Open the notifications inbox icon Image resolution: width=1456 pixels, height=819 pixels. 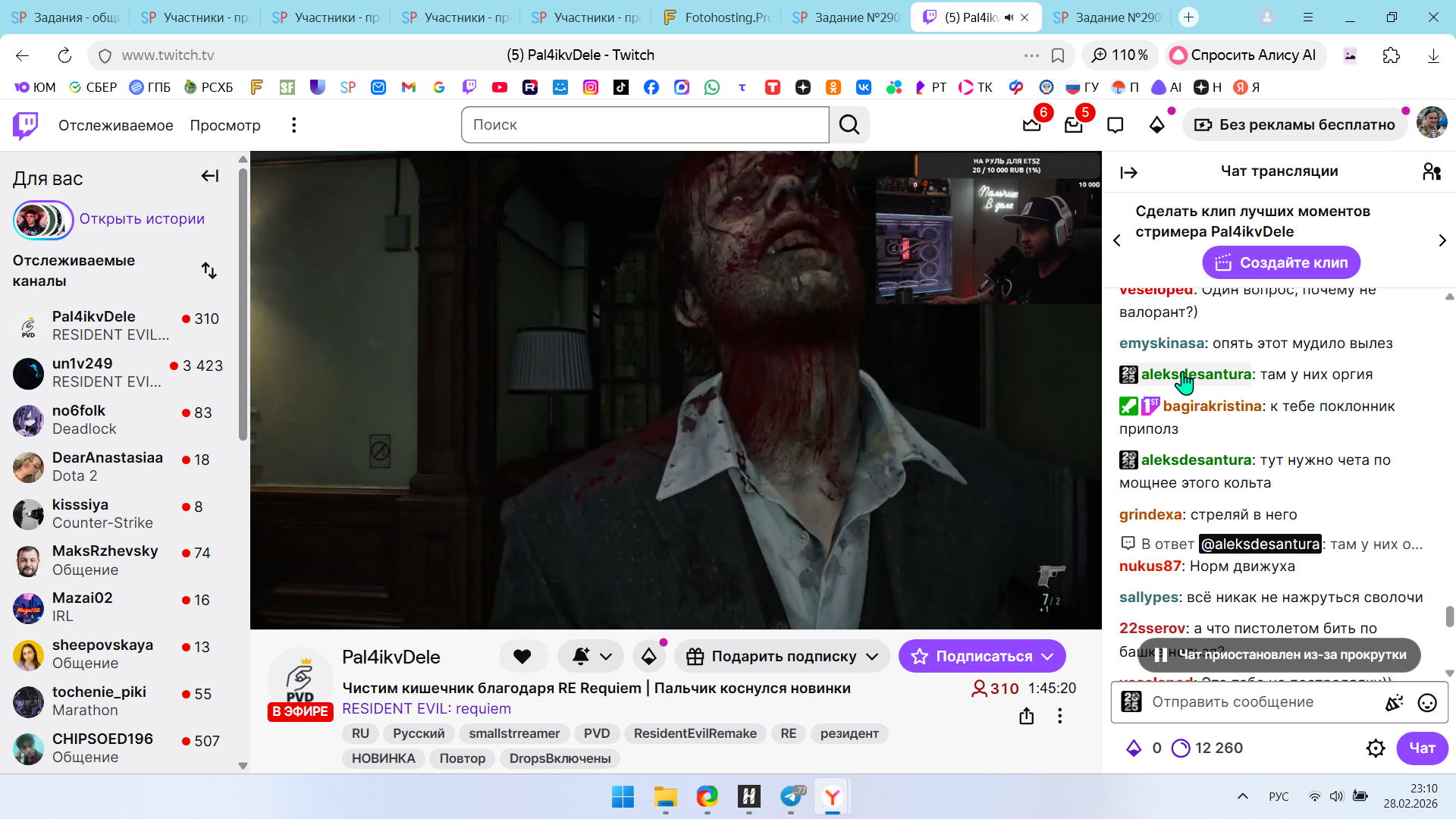[x=1073, y=125]
